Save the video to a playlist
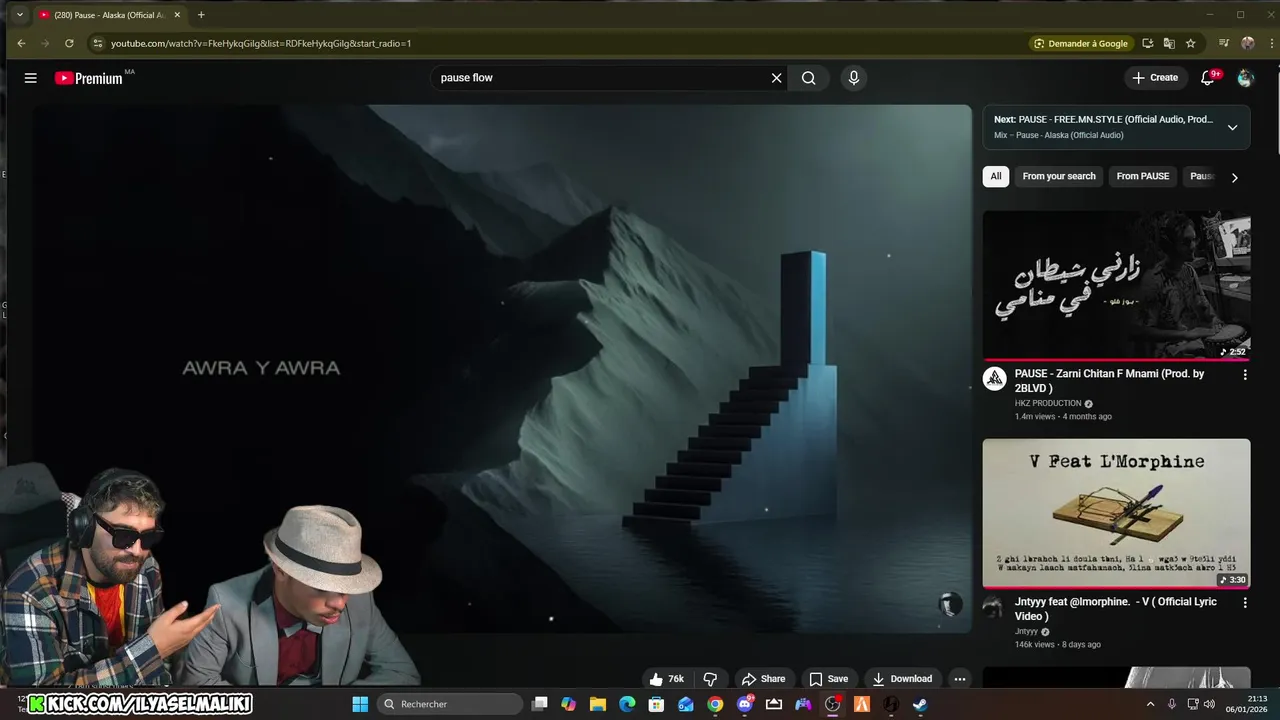Image resolution: width=1280 pixels, height=720 pixels. click(828, 679)
